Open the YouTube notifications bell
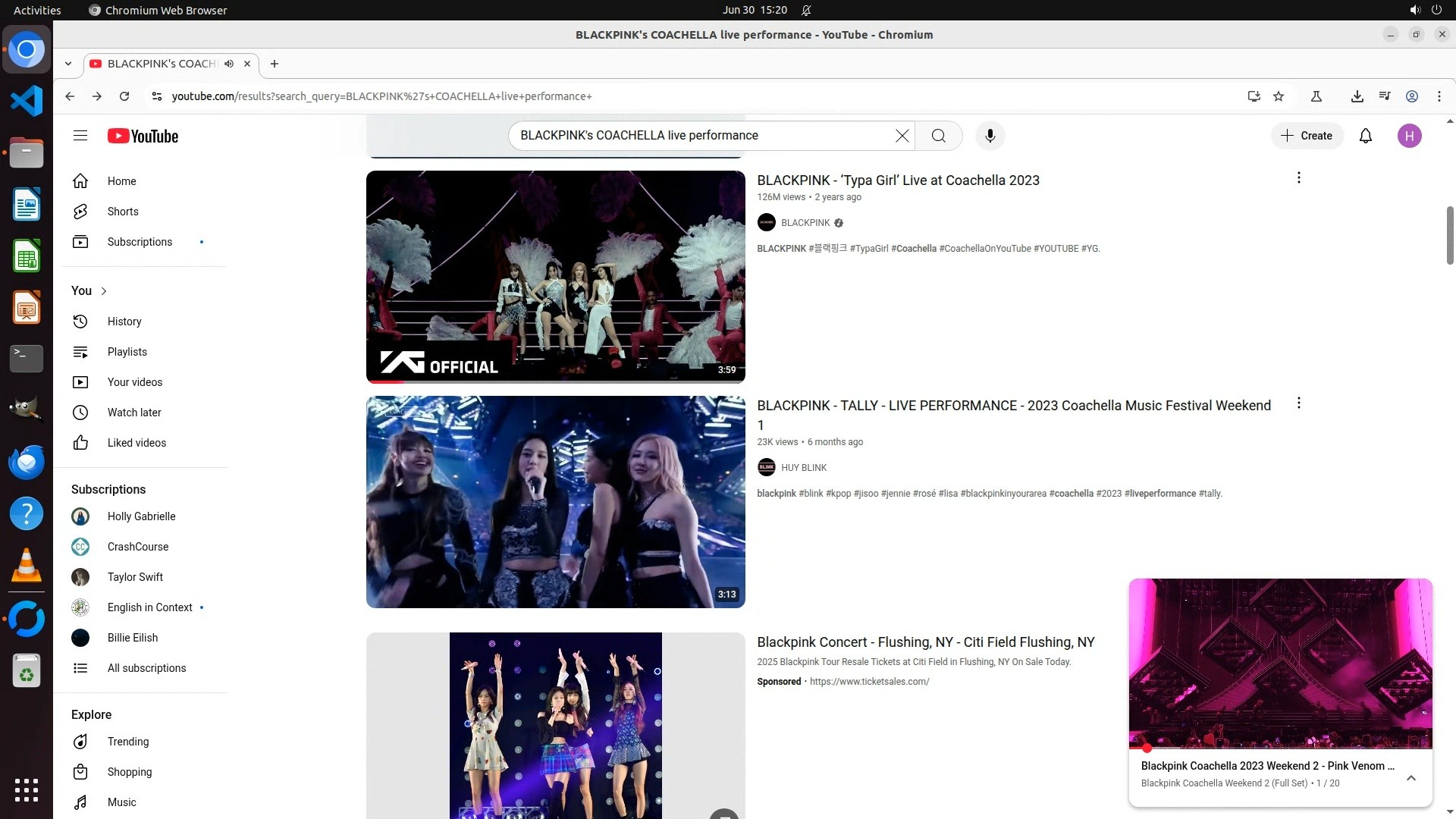 point(1365,136)
